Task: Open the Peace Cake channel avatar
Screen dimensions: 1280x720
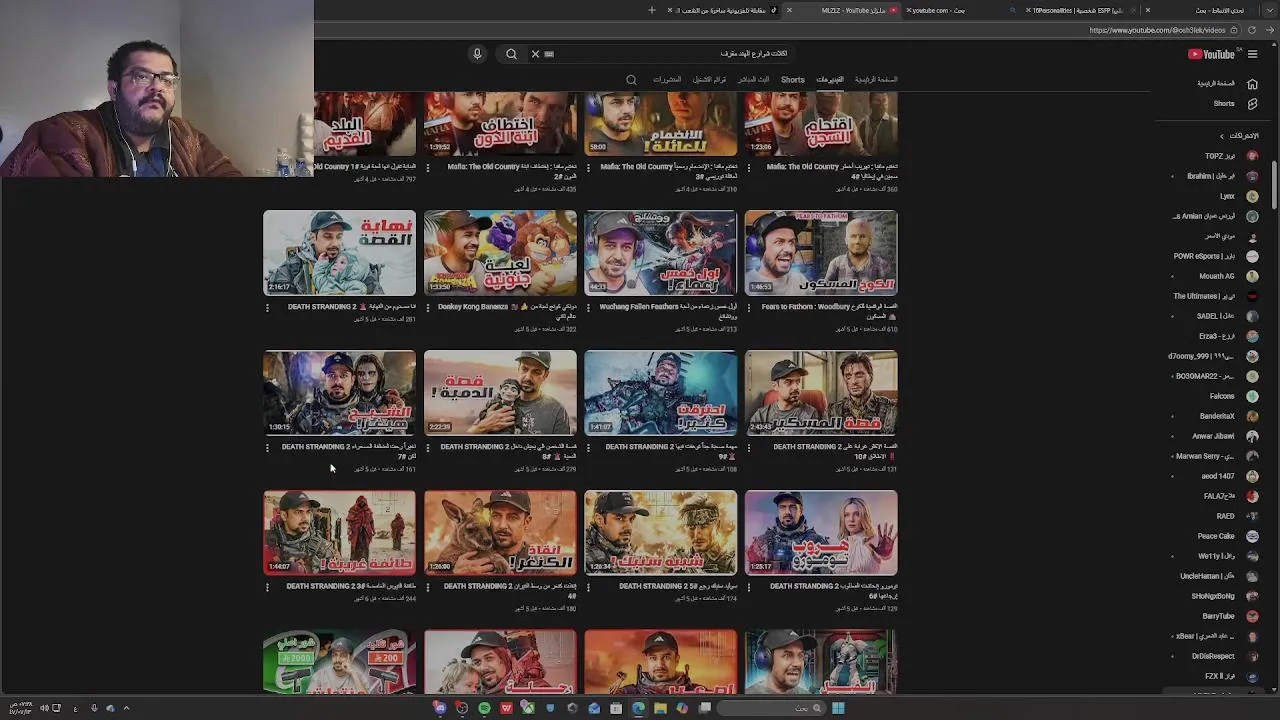Action: pos(1252,536)
